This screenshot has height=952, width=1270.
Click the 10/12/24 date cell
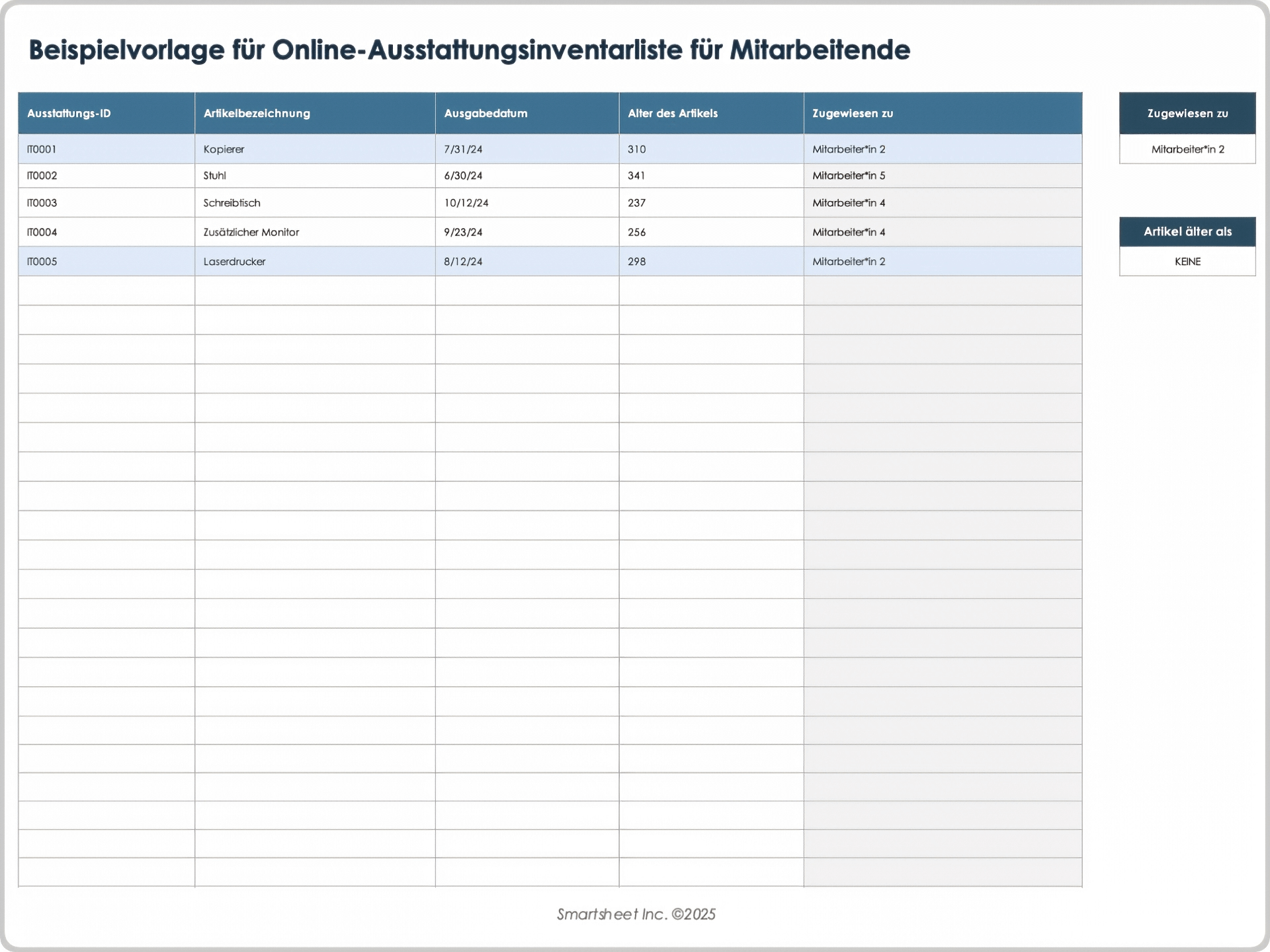tap(527, 203)
